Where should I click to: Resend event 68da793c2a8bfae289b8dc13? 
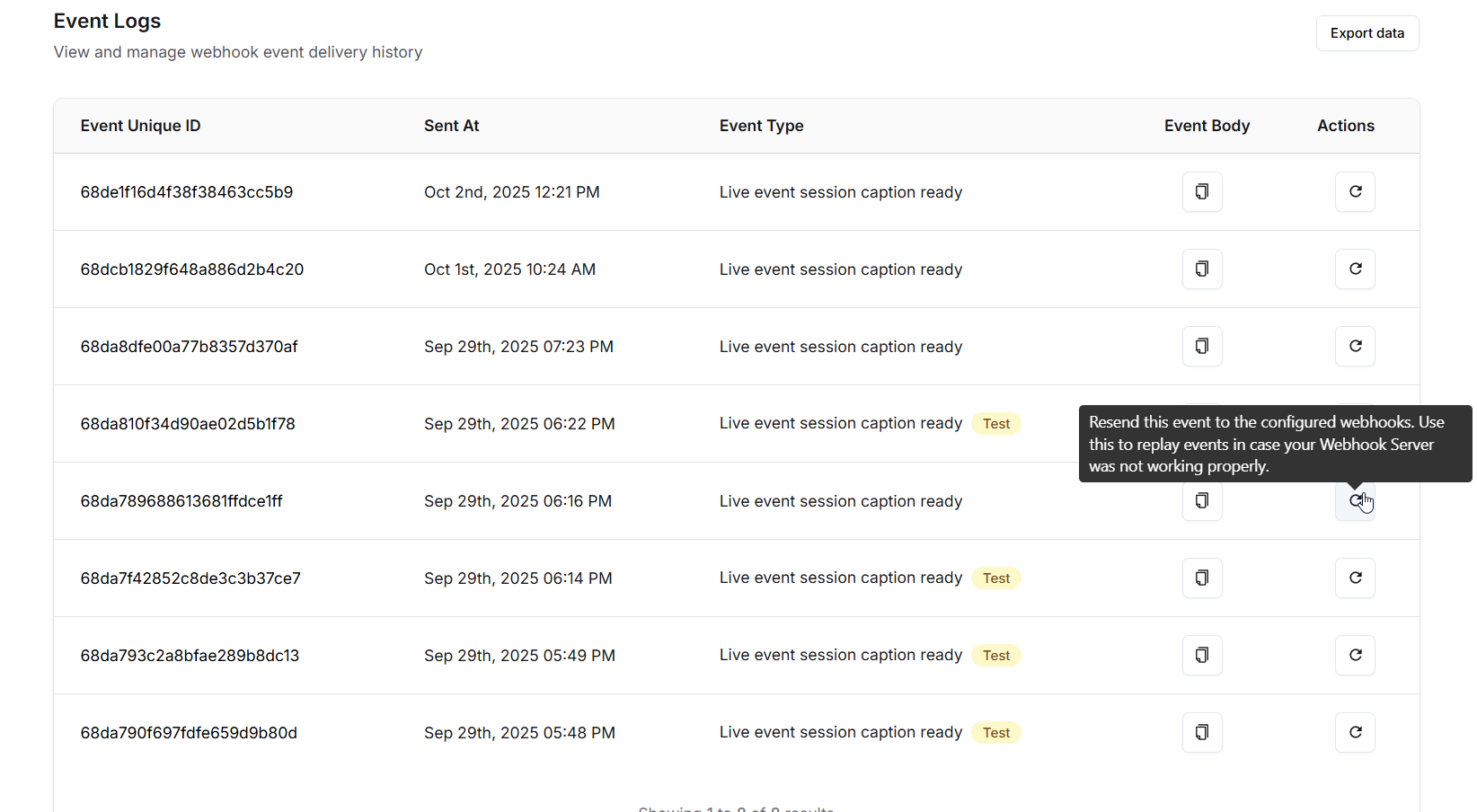(1355, 656)
